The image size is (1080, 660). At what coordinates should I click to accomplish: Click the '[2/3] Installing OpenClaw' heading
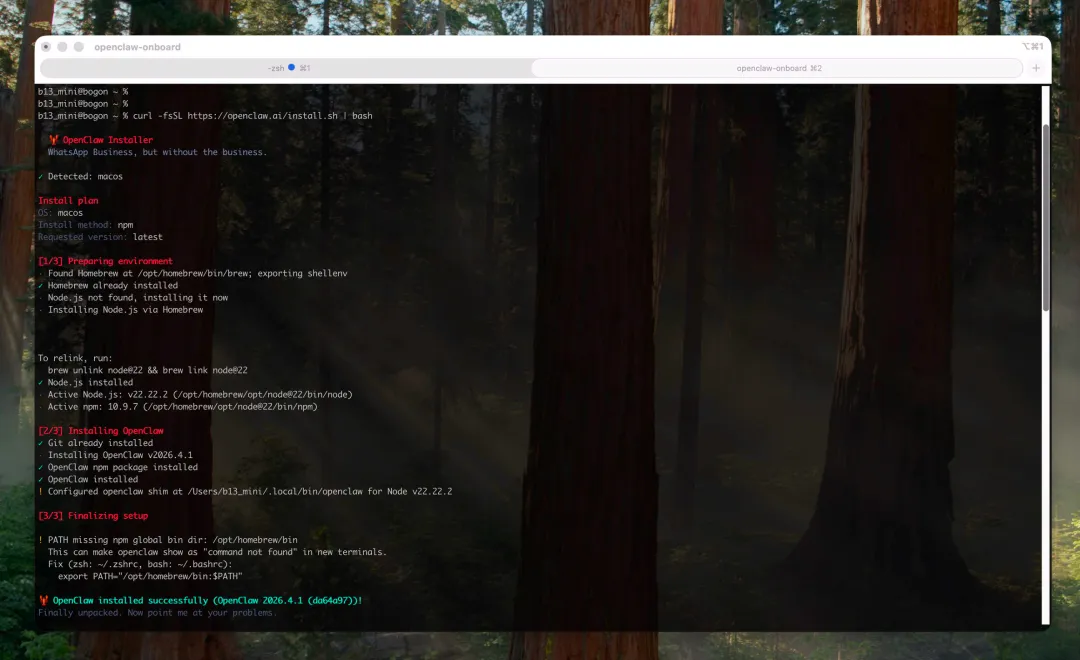click(101, 431)
